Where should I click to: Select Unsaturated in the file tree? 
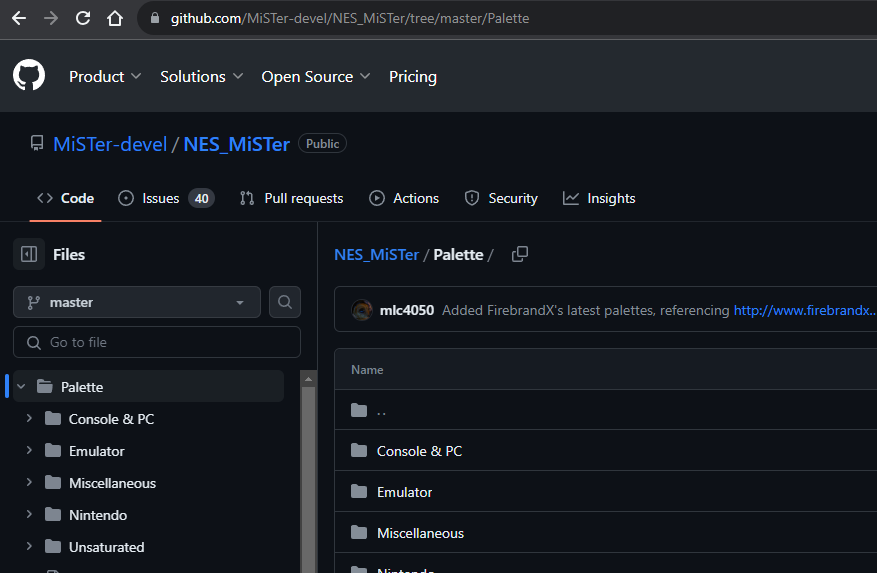pos(106,547)
